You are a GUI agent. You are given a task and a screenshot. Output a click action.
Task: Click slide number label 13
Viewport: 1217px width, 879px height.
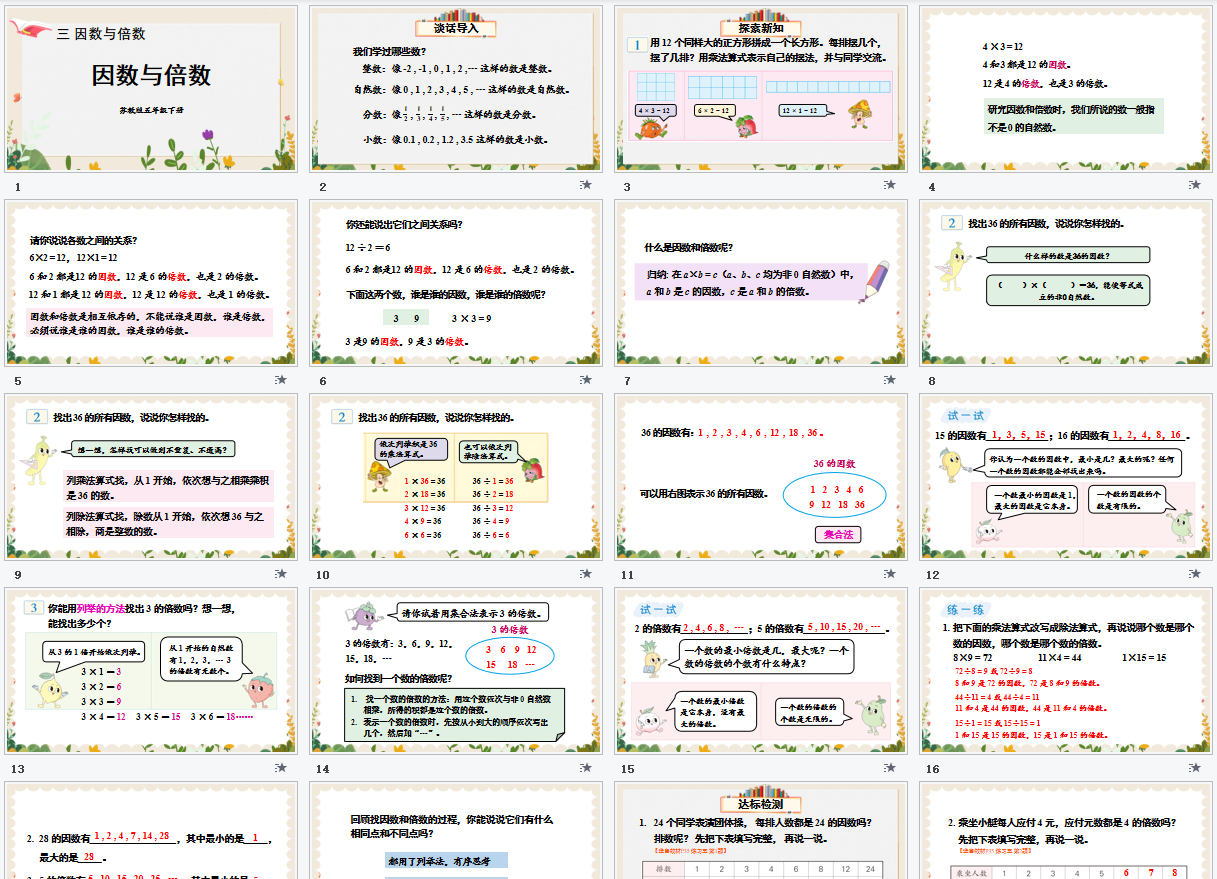point(18,769)
